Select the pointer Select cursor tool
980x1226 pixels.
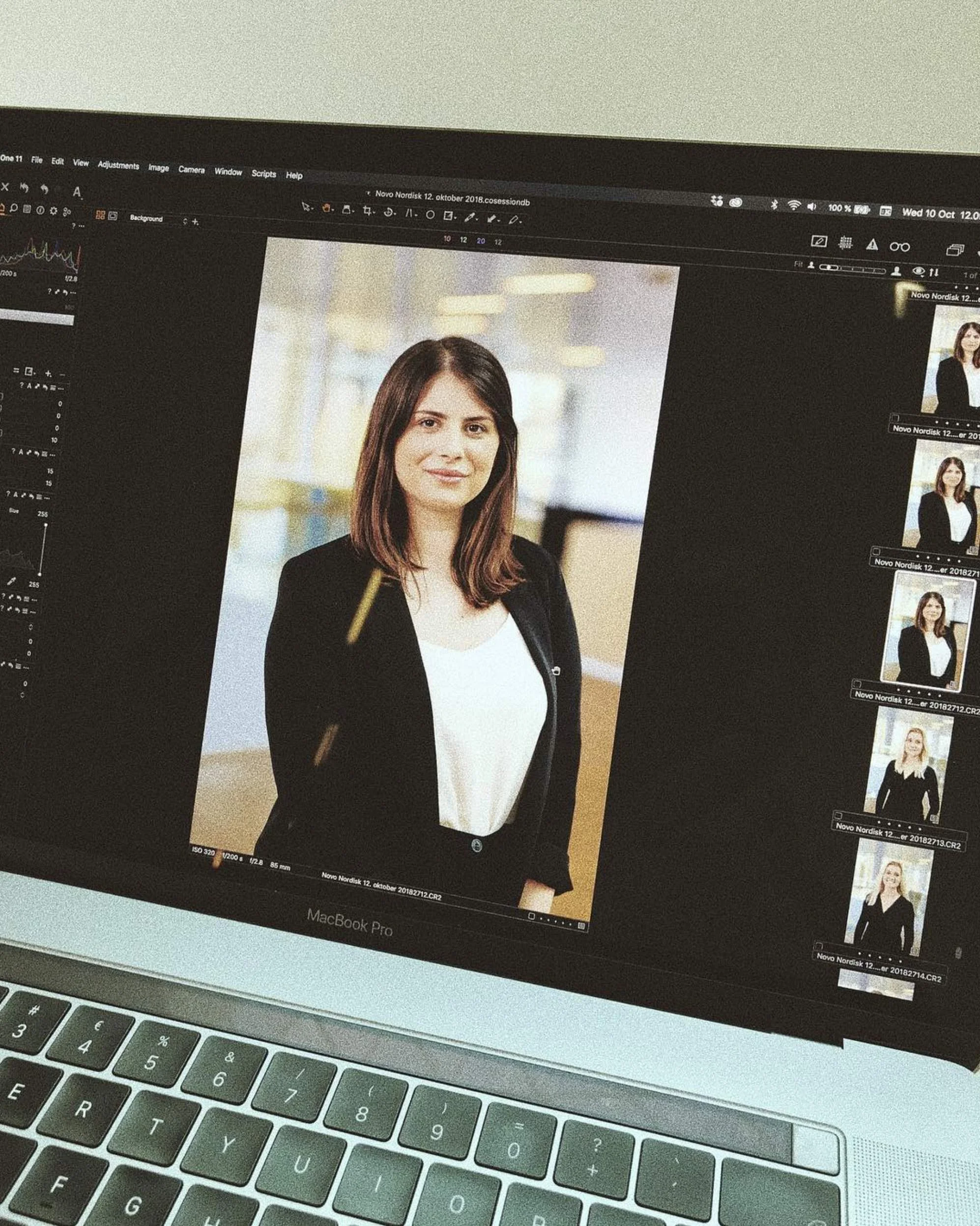click(306, 207)
